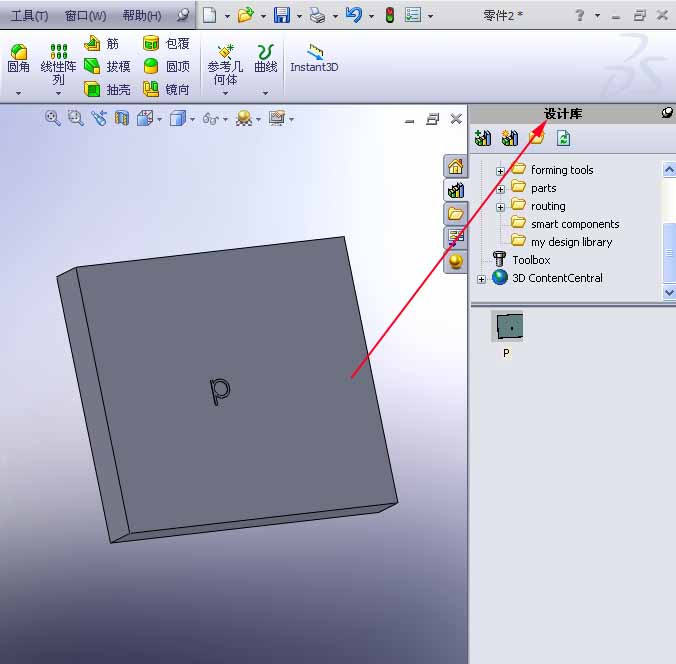The height and width of the screenshot is (664, 676).
Task: Expand the Fillet dropdown arrow
Action: (x=18, y=93)
